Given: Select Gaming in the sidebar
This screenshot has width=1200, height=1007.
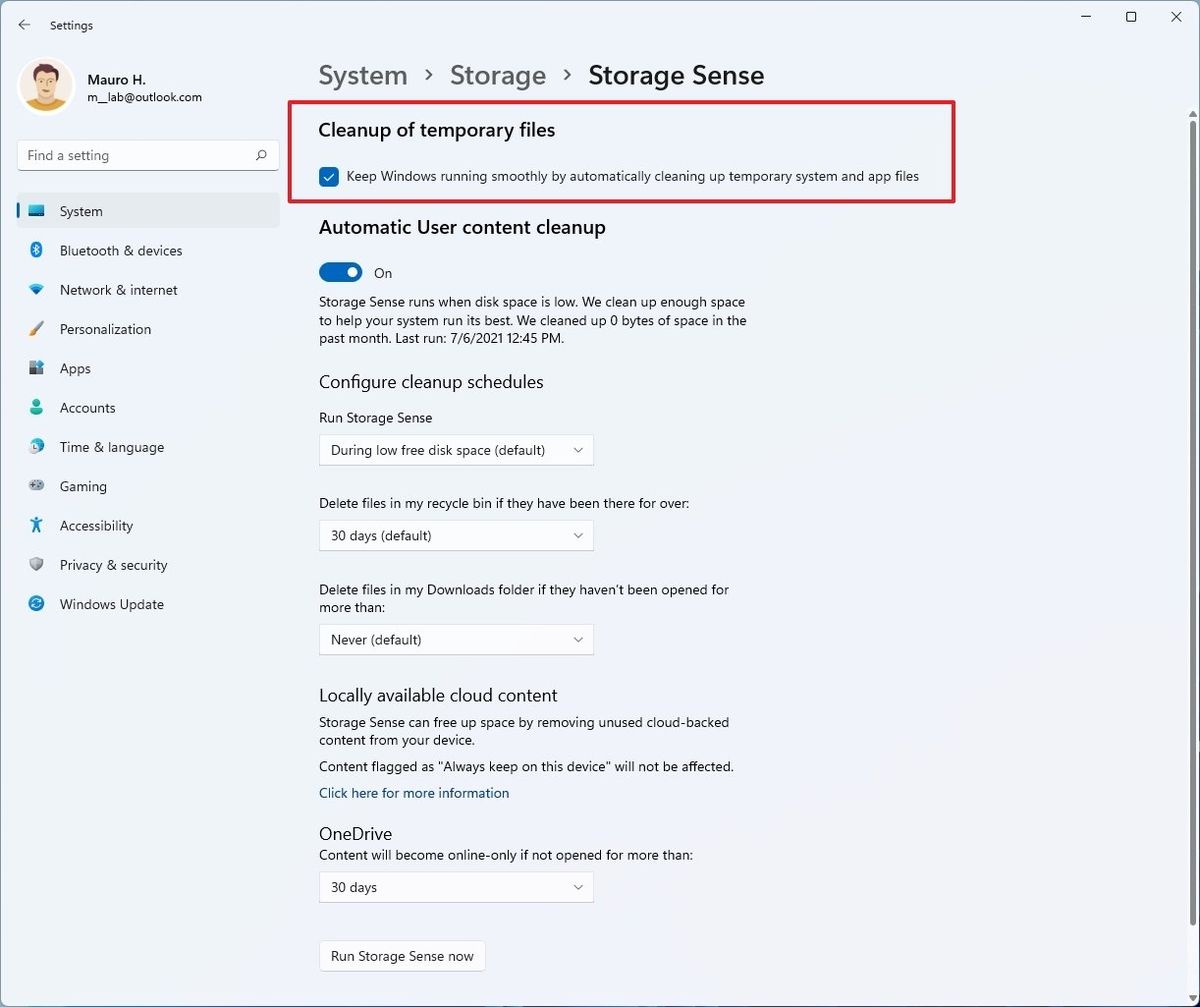Looking at the screenshot, I should click(82, 486).
